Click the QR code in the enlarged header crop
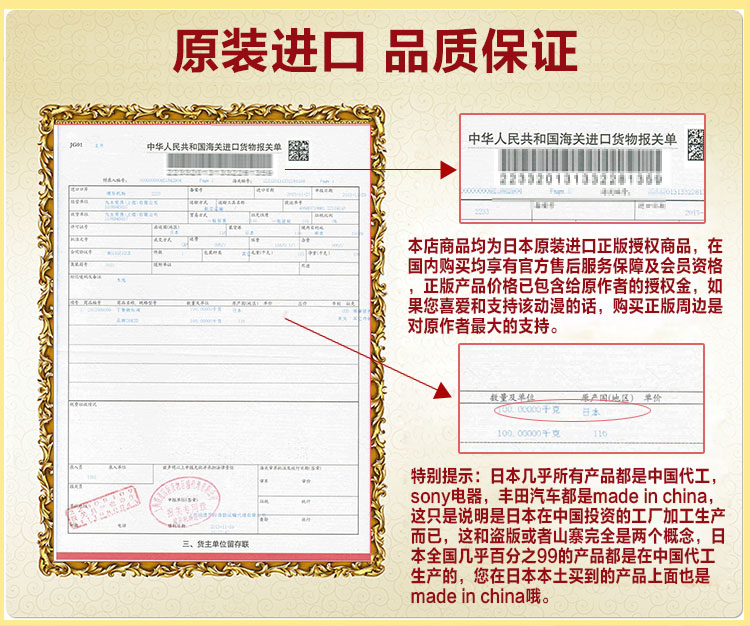Screen dimensions: 750x626 click(696, 144)
